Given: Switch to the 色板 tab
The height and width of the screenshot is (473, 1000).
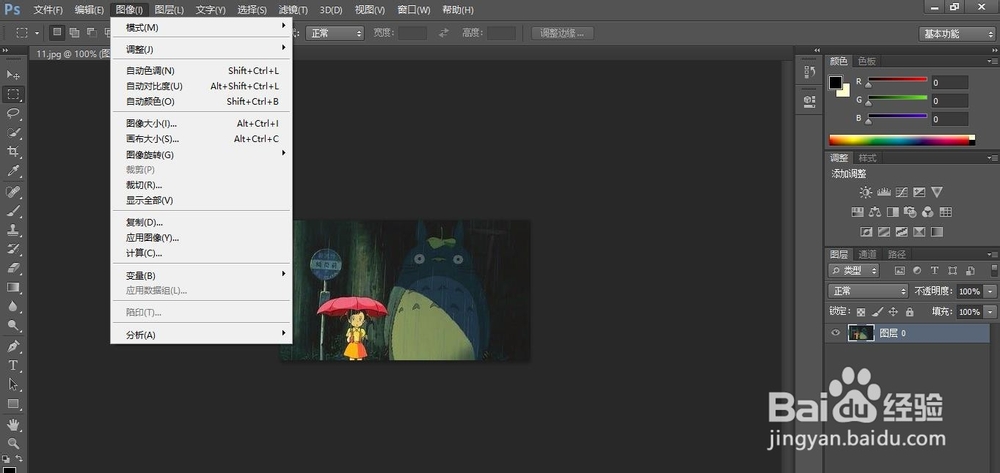Looking at the screenshot, I should click(867, 61).
